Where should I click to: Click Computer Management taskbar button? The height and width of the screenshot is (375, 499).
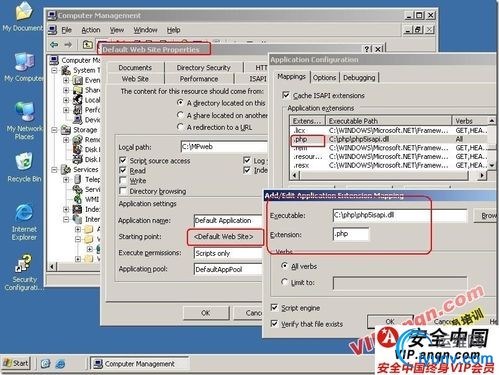tap(139, 364)
